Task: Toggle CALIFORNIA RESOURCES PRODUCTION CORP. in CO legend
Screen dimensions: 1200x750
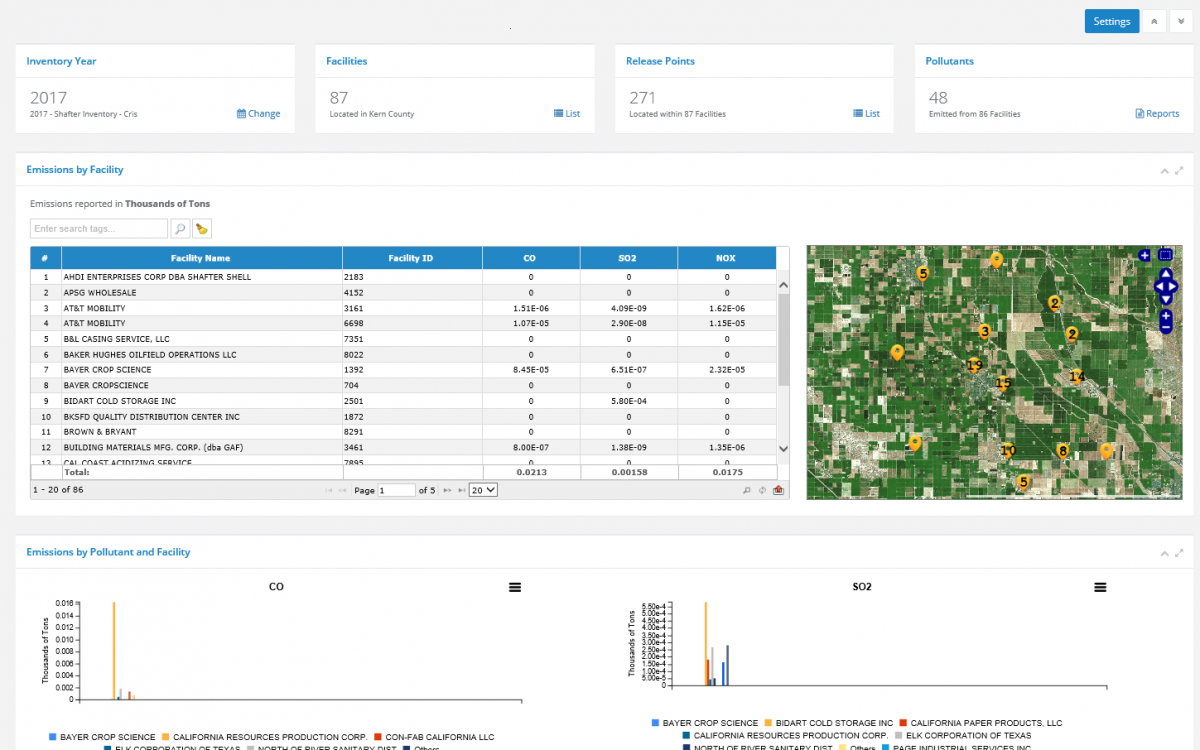Action: tap(264, 737)
